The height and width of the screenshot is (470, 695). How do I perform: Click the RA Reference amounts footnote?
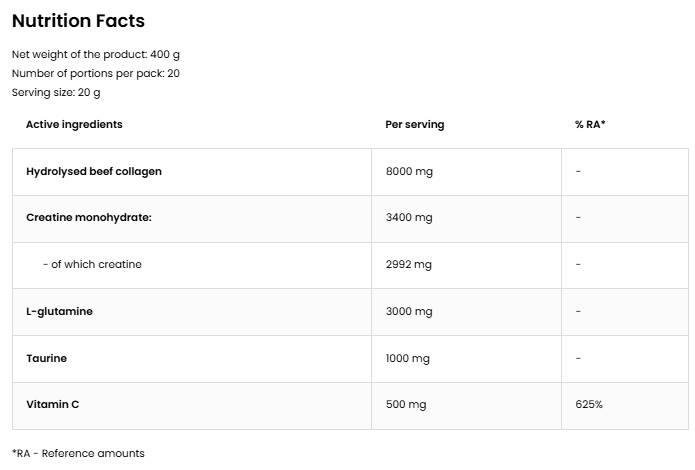78,453
